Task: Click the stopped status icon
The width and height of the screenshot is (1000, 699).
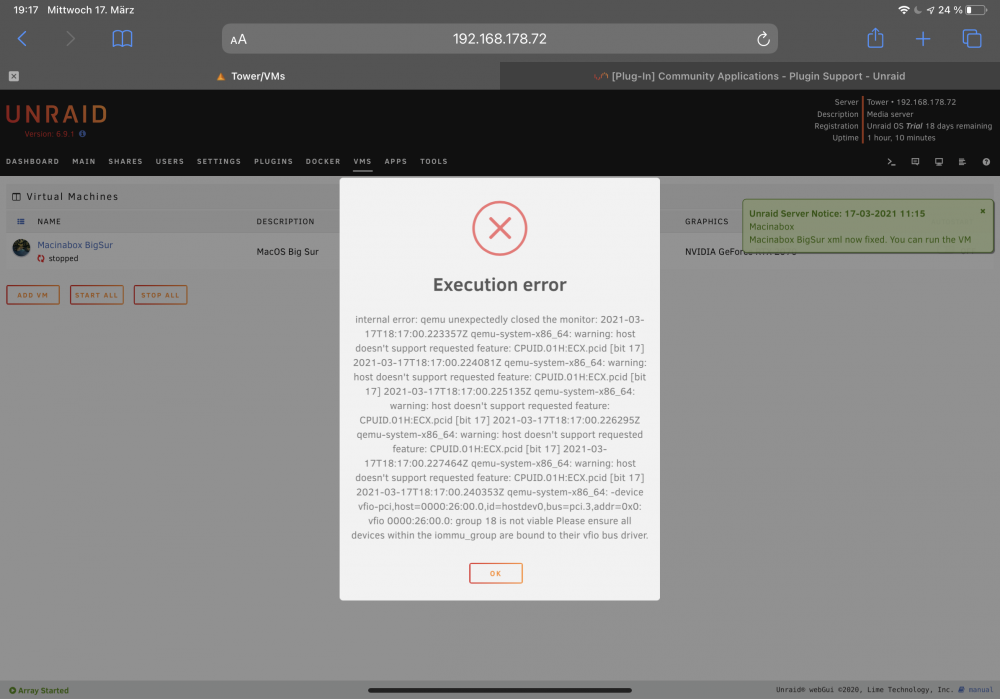Action: 41,258
